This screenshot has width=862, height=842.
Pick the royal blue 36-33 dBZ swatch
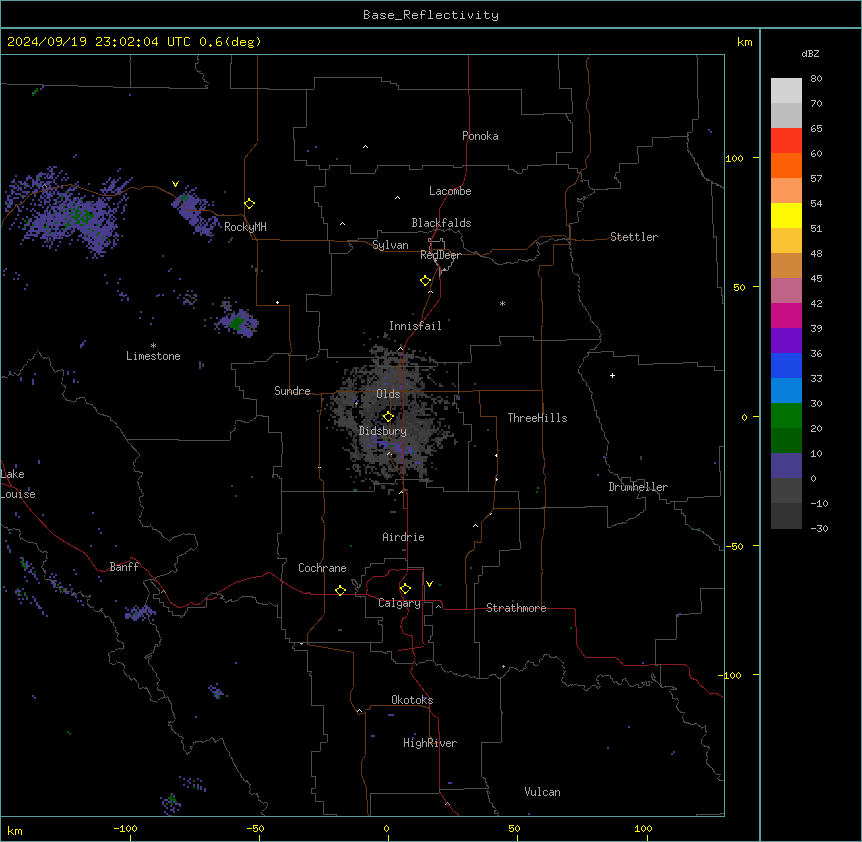coord(786,365)
